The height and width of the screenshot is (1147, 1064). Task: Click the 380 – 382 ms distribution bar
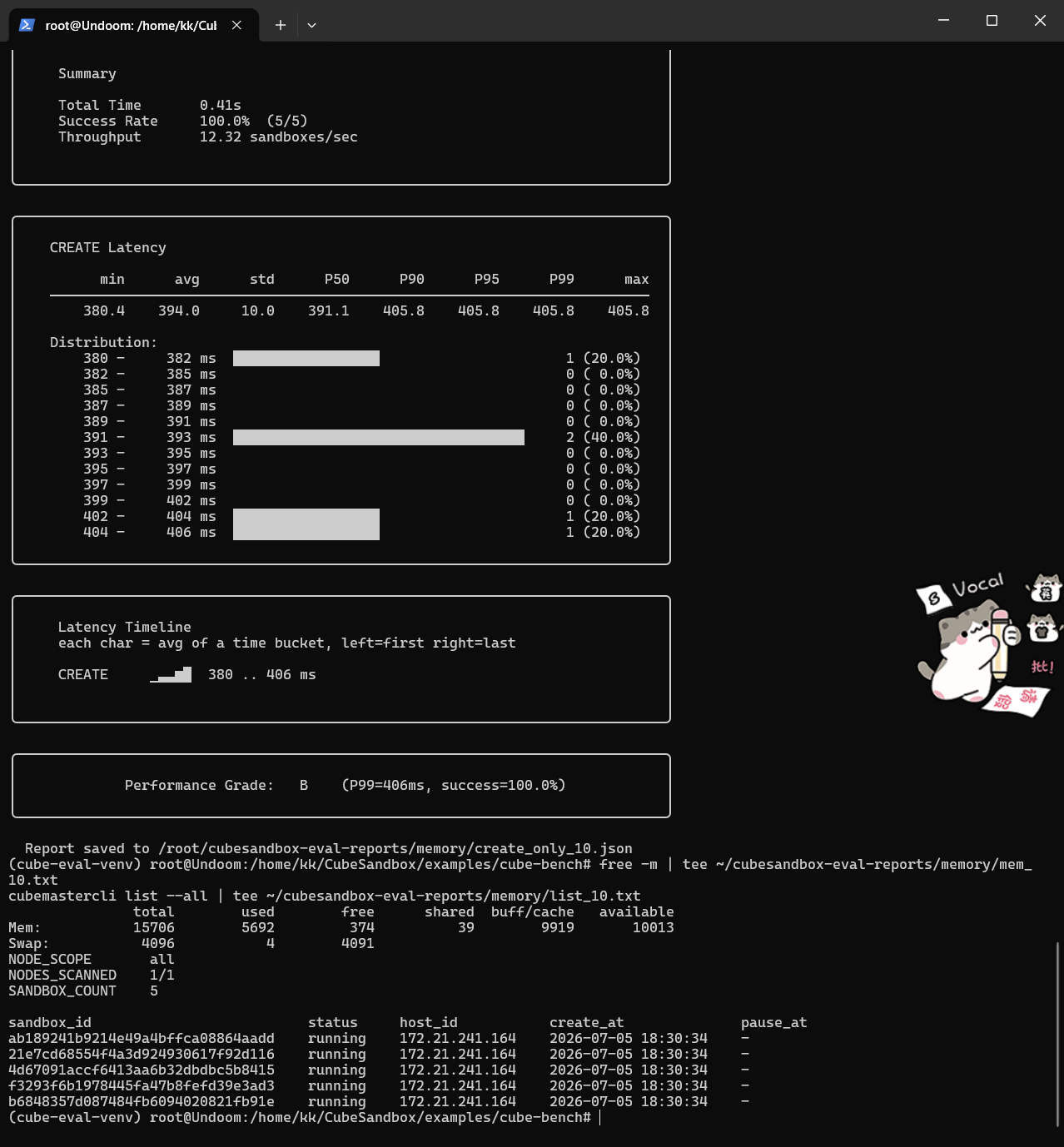(x=306, y=358)
